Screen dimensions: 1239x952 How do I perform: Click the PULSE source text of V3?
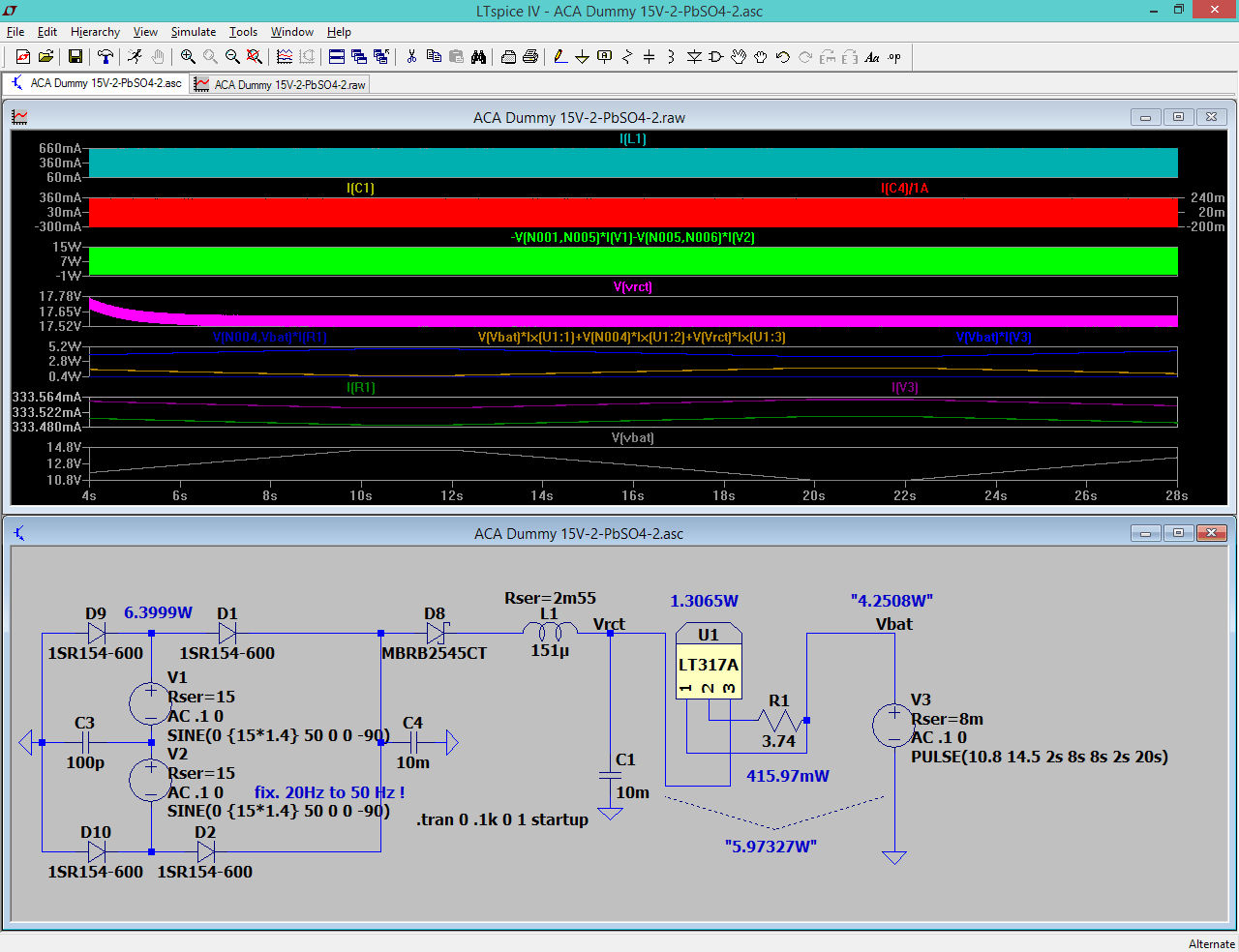pos(1040,757)
